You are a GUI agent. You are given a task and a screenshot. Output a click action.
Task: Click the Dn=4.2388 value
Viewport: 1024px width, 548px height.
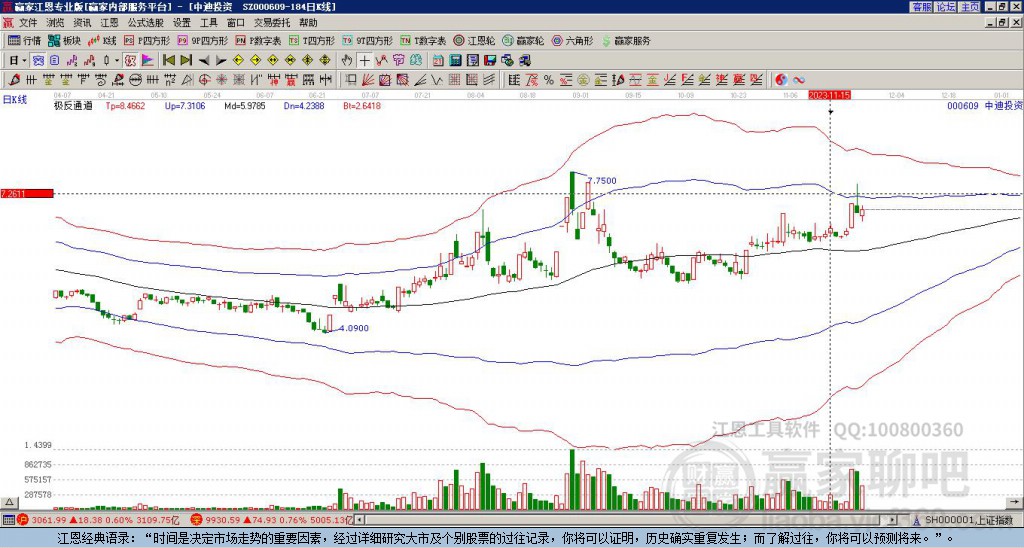click(x=304, y=106)
